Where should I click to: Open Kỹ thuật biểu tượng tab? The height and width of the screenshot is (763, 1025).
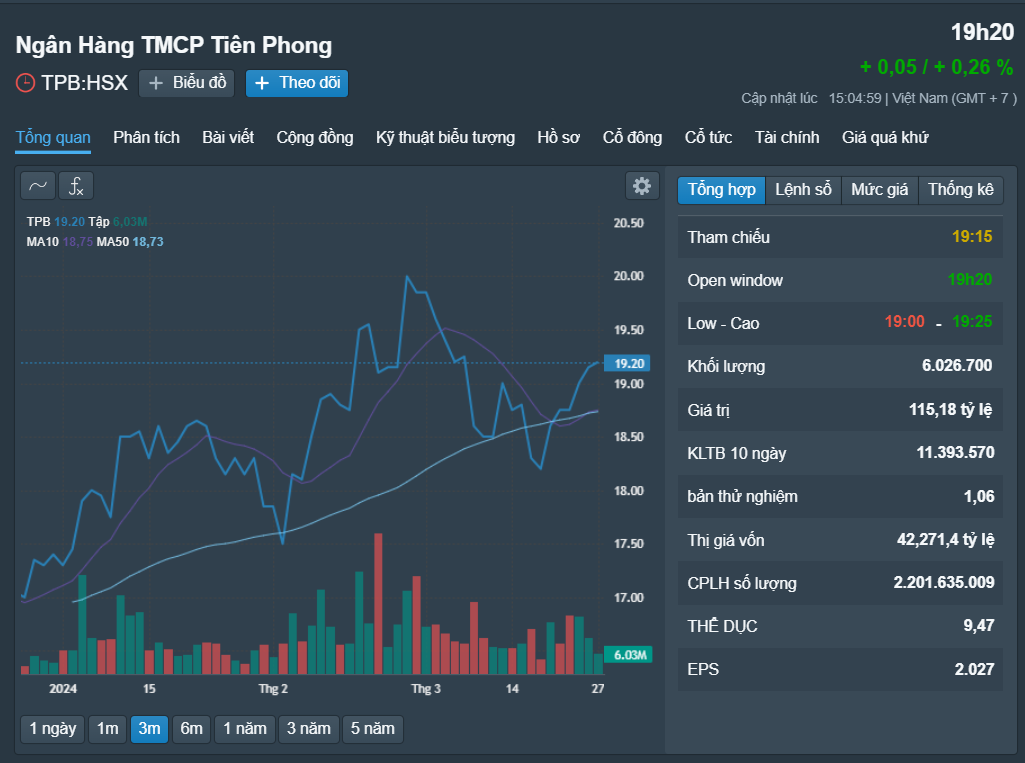coord(445,137)
